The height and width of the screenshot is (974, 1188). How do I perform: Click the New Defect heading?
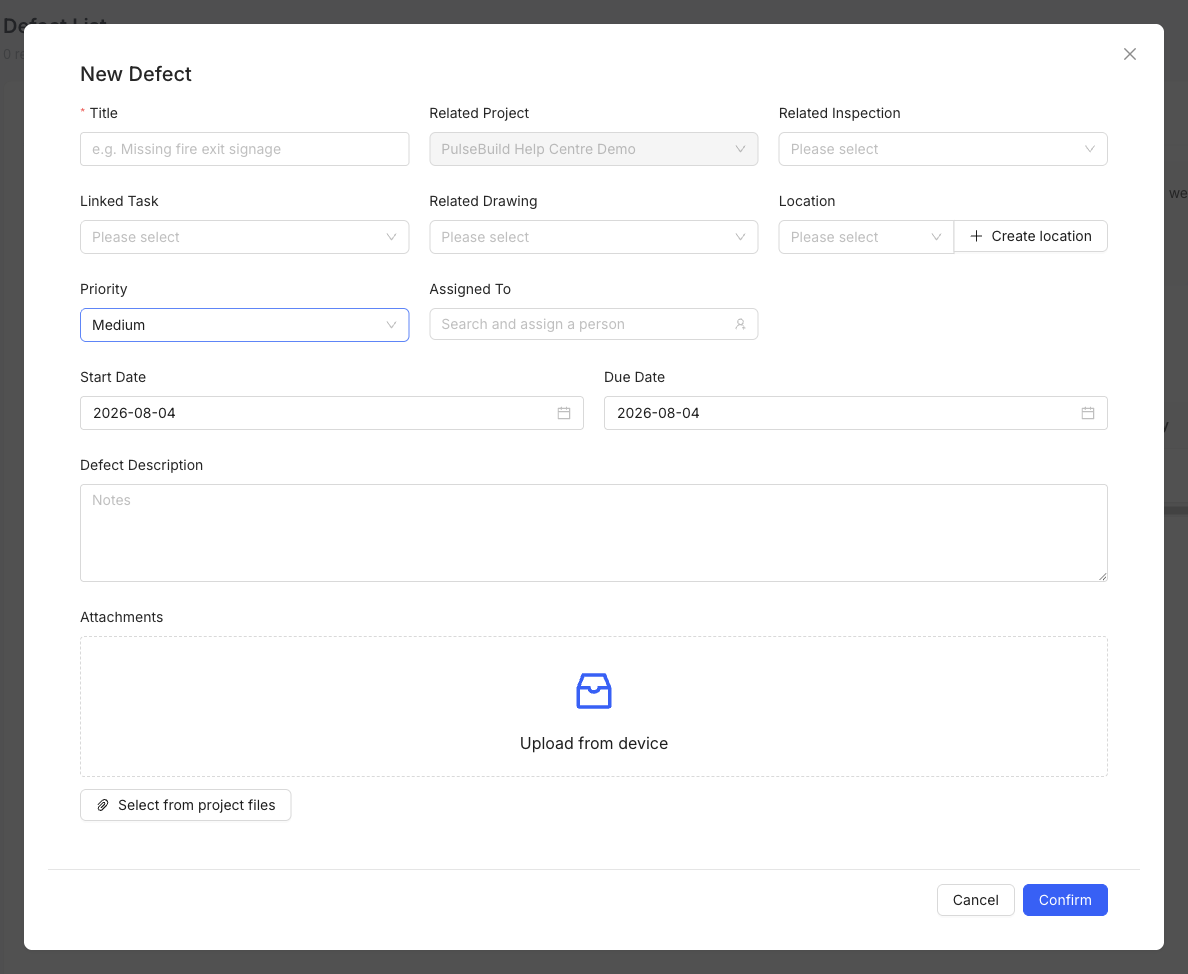136,74
